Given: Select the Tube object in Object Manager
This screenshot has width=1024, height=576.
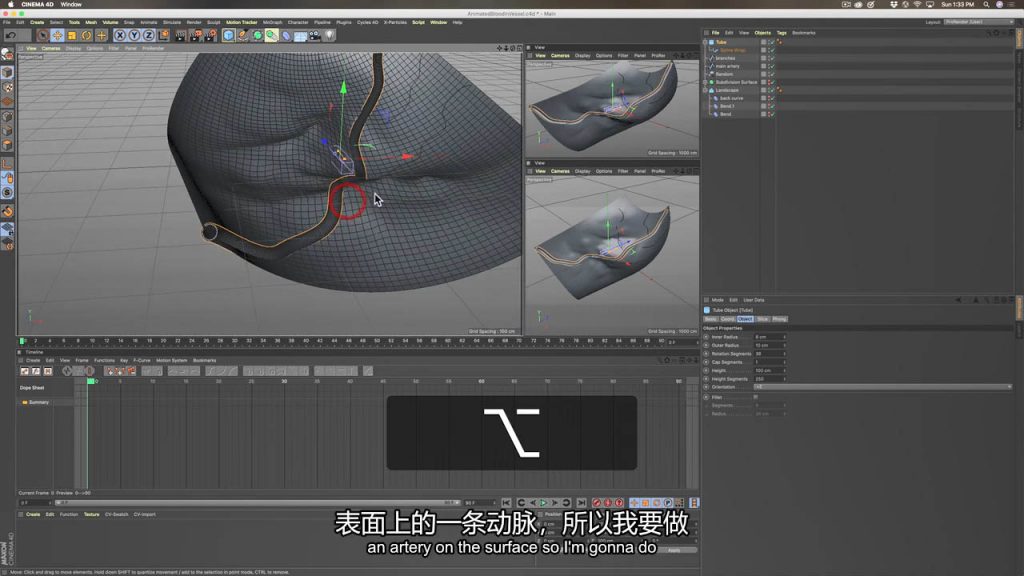Looking at the screenshot, I should coord(721,42).
